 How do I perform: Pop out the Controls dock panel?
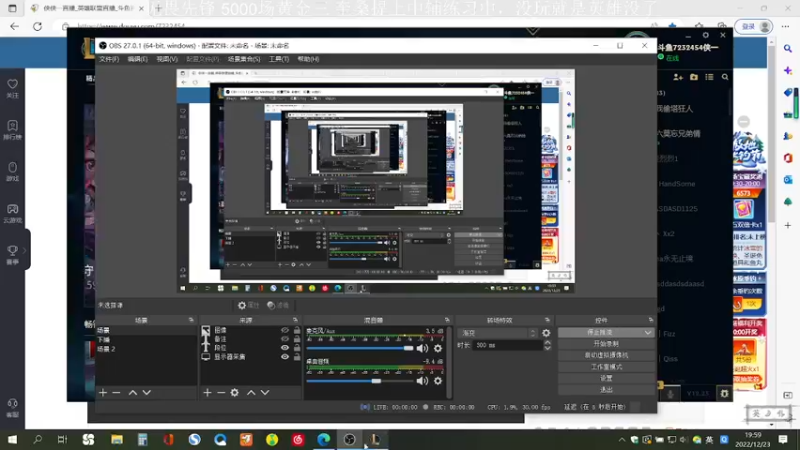tap(651, 320)
